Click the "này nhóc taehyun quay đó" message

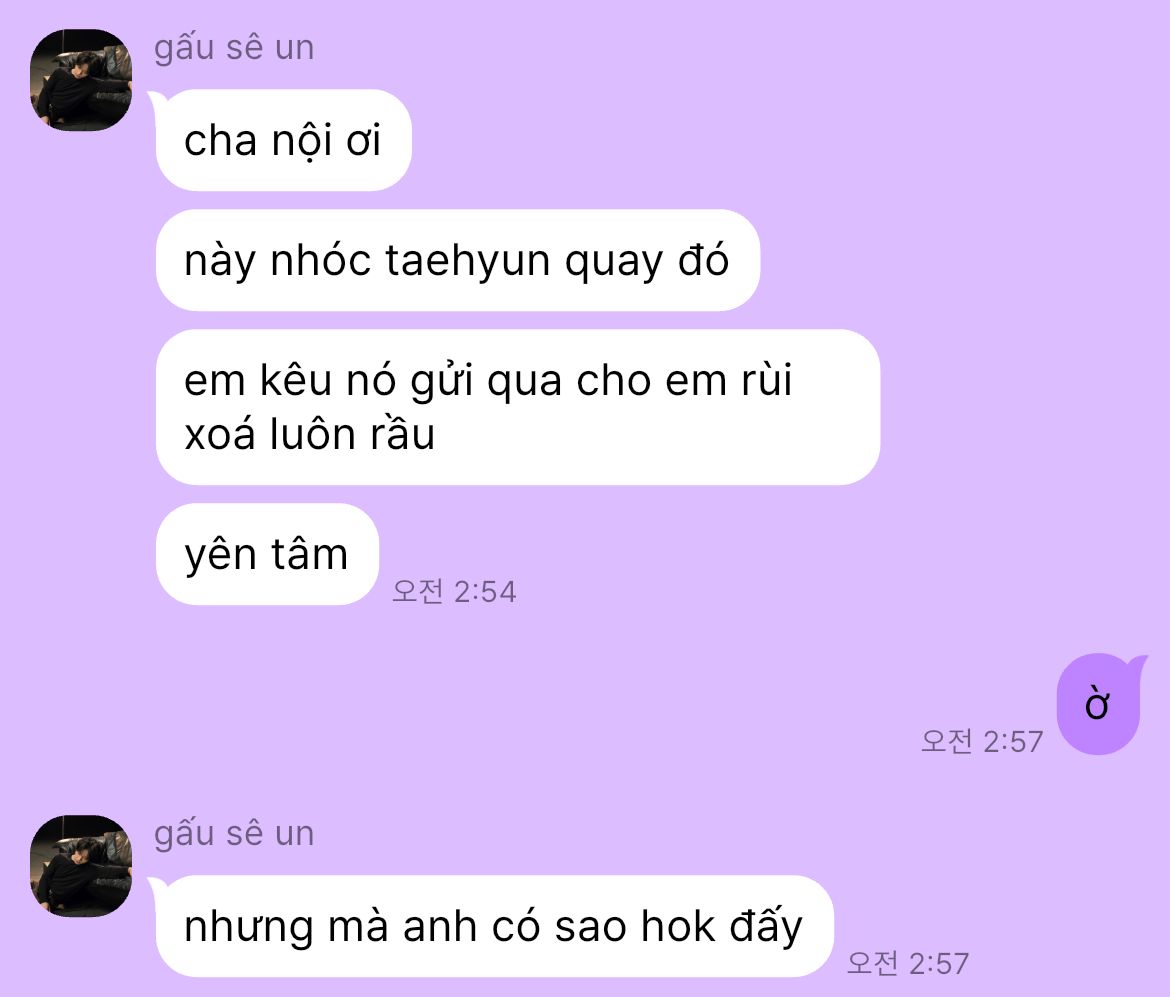457,260
